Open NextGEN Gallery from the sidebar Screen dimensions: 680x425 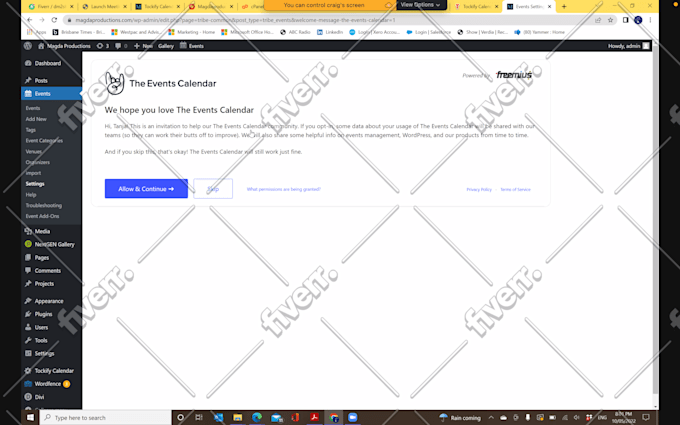click(54, 244)
